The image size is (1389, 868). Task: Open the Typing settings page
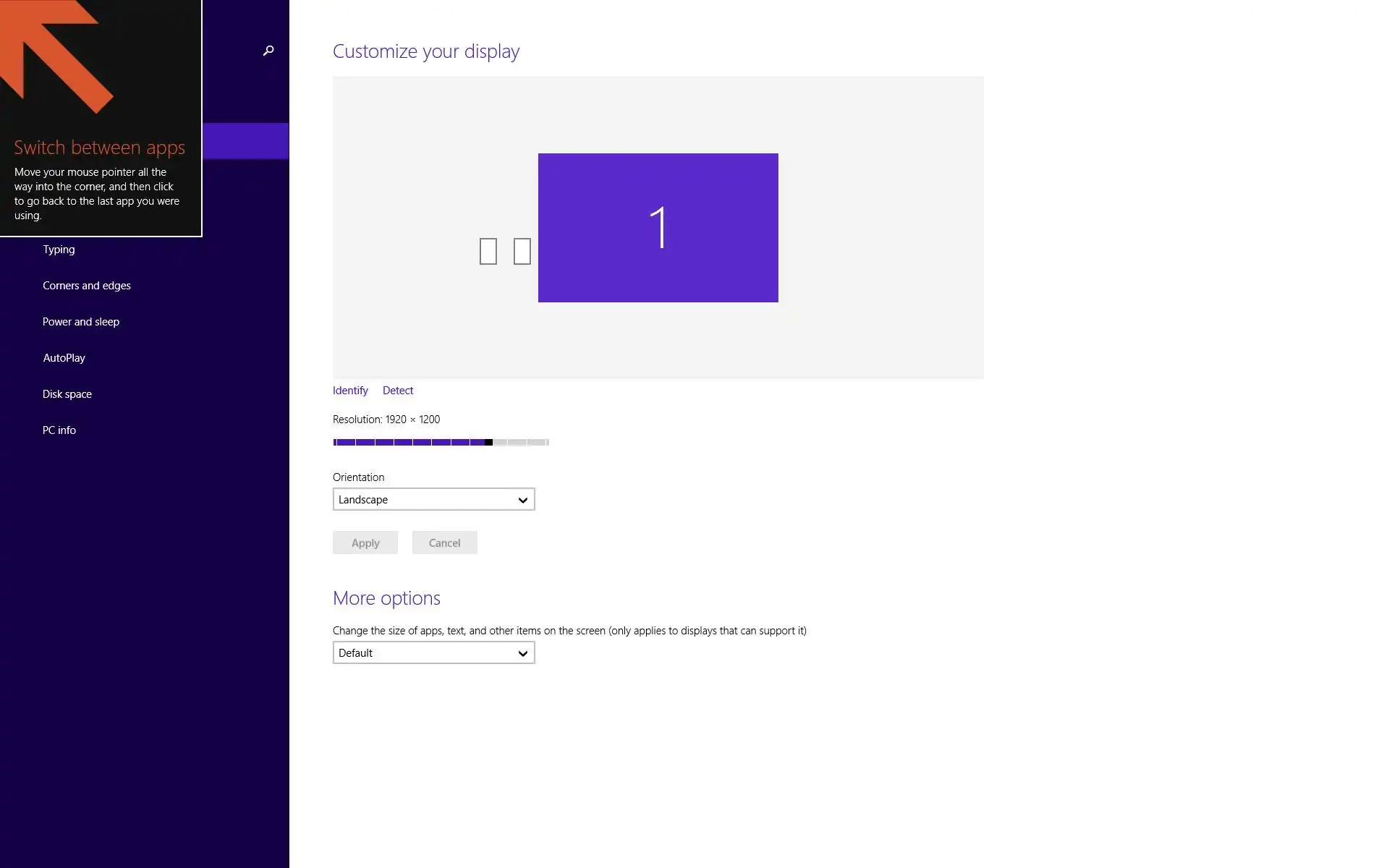[x=59, y=250]
